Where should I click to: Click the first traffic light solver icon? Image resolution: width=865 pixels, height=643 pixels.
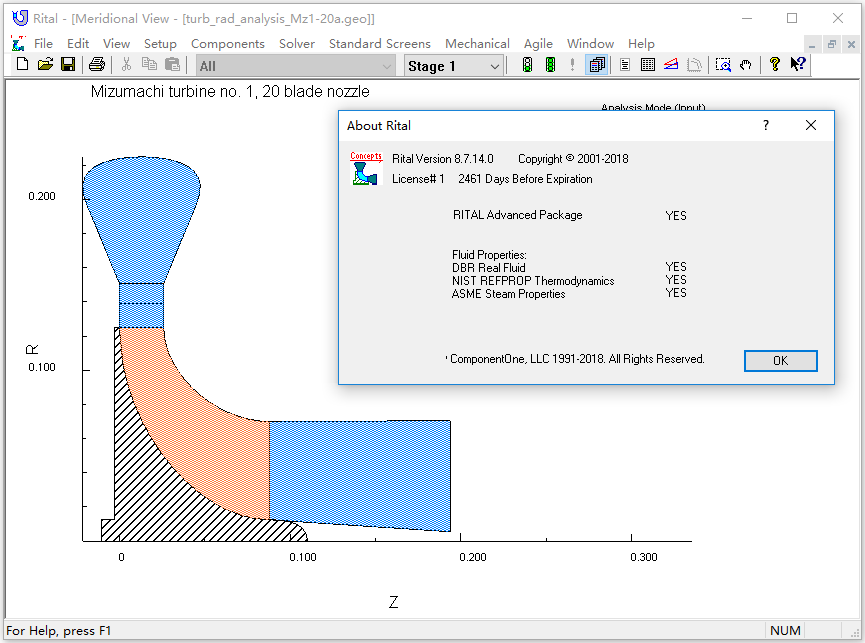click(527, 65)
